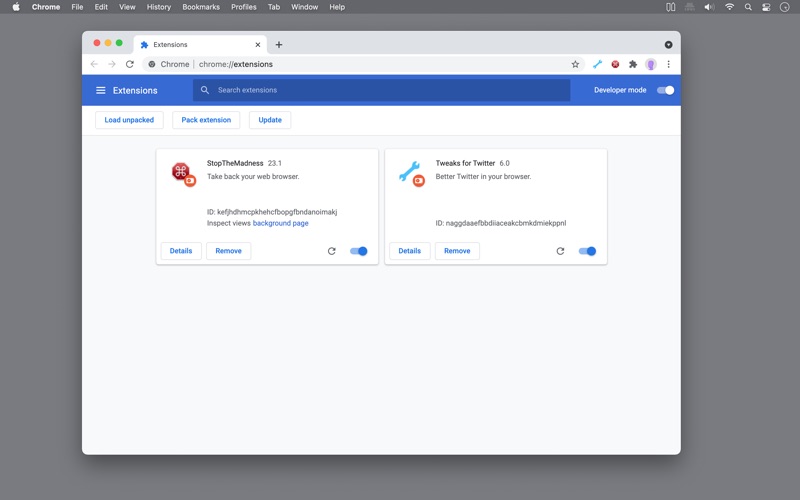
Task: Open the View menu
Action: point(127,7)
